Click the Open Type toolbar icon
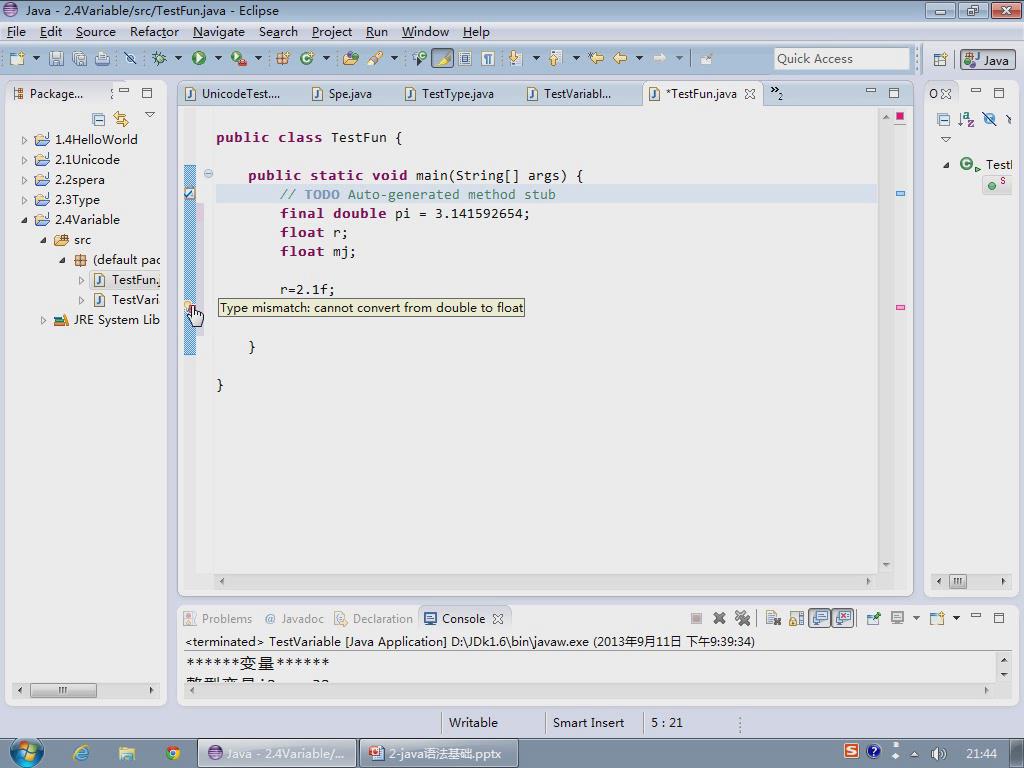The image size is (1024, 768). pos(351,59)
